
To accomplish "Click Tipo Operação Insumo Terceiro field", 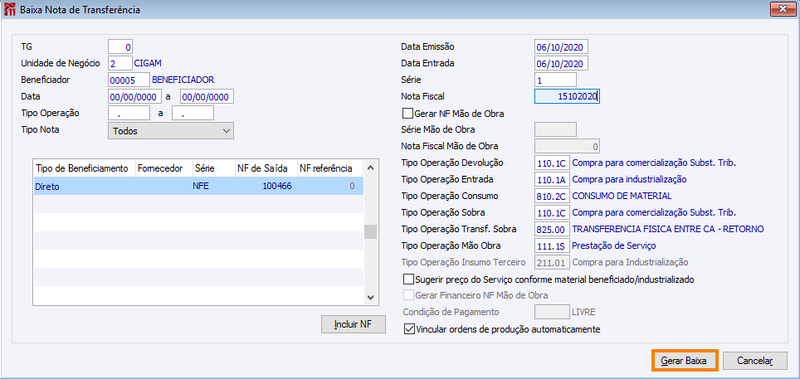I will (x=552, y=262).
